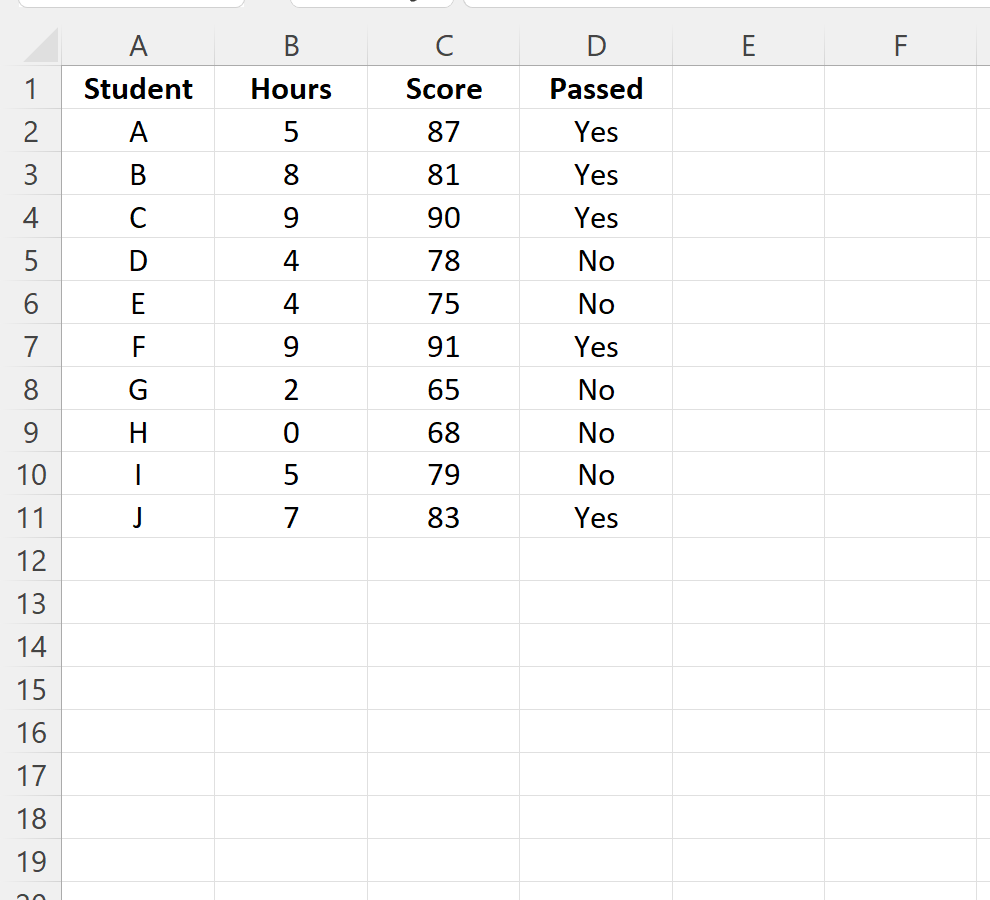Select column header C

(443, 45)
